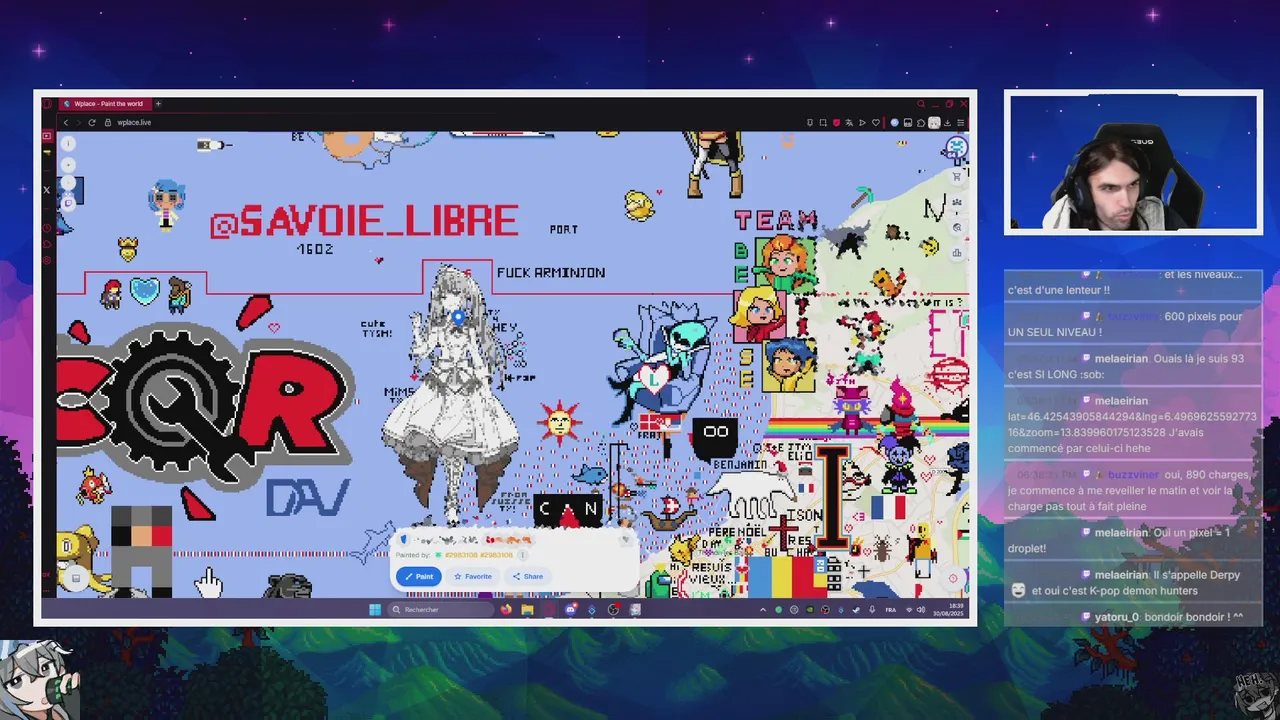
Task: Click the heart bookmark icon in the browser toolbar
Action: [876, 123]
